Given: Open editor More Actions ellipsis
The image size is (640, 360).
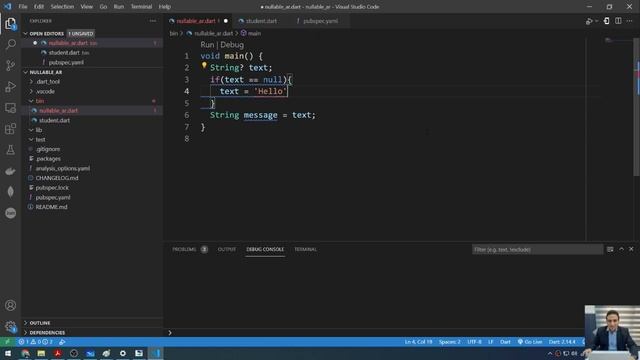Looking at the screenshot, I should tap(630, 21).
